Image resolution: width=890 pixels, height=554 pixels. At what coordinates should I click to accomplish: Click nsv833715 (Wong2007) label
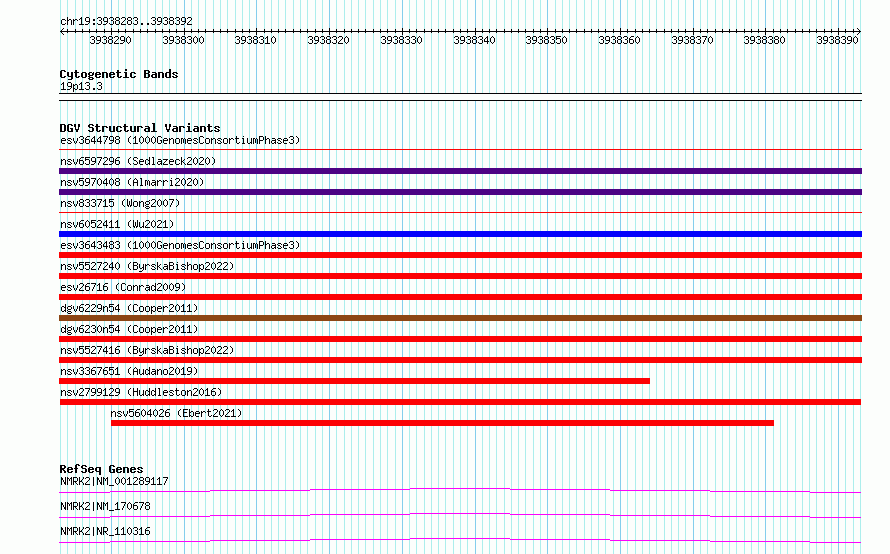pos(120,203)
